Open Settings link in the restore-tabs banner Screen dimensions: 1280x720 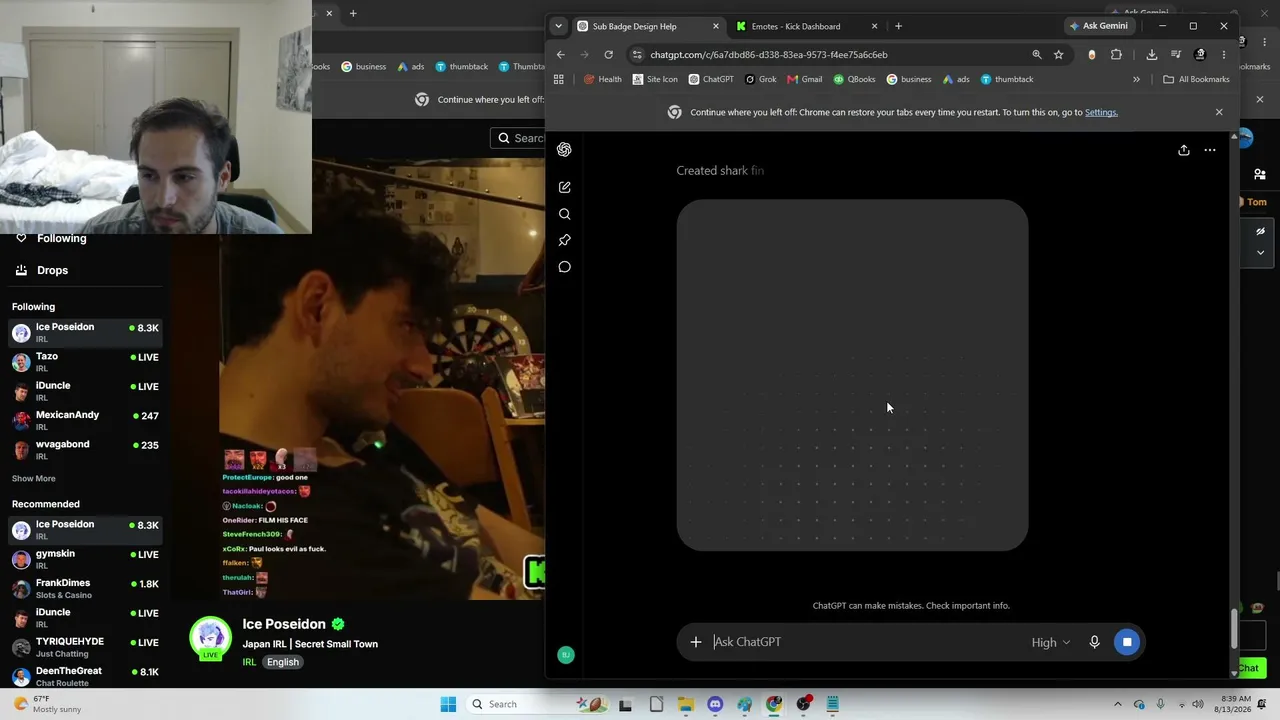click(x=1101, y=112)
